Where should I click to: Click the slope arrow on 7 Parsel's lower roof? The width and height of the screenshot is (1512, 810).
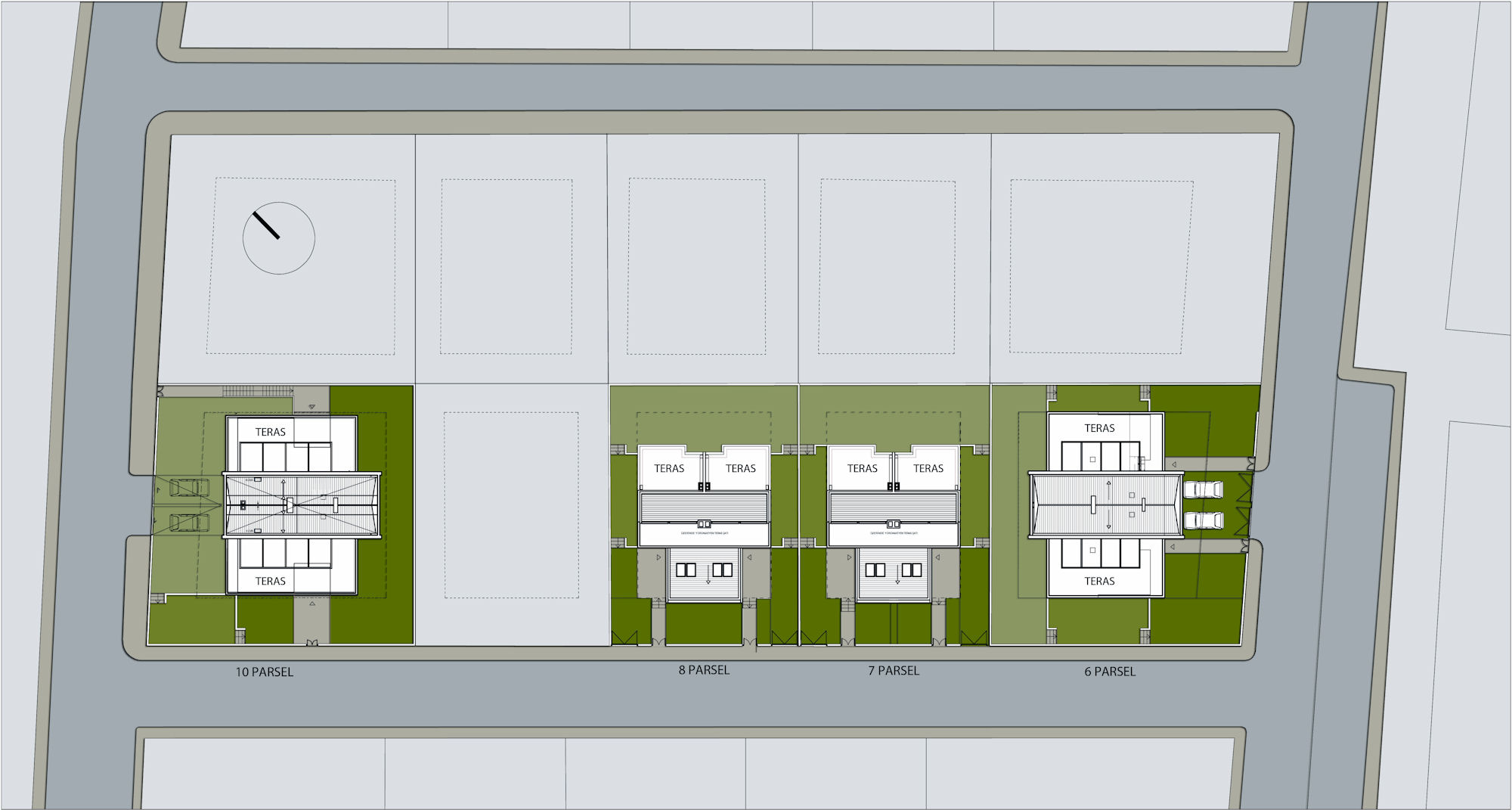pos(897,576)
